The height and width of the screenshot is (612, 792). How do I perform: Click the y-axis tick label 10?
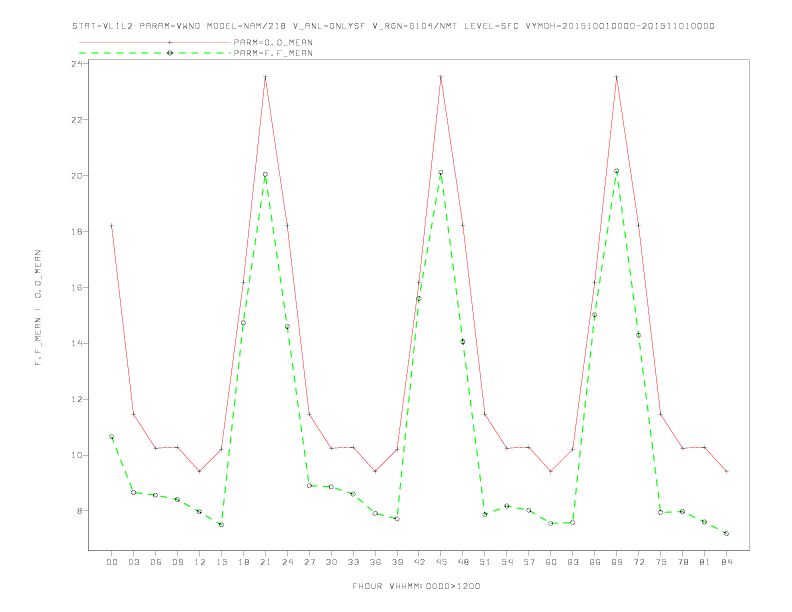77,455
